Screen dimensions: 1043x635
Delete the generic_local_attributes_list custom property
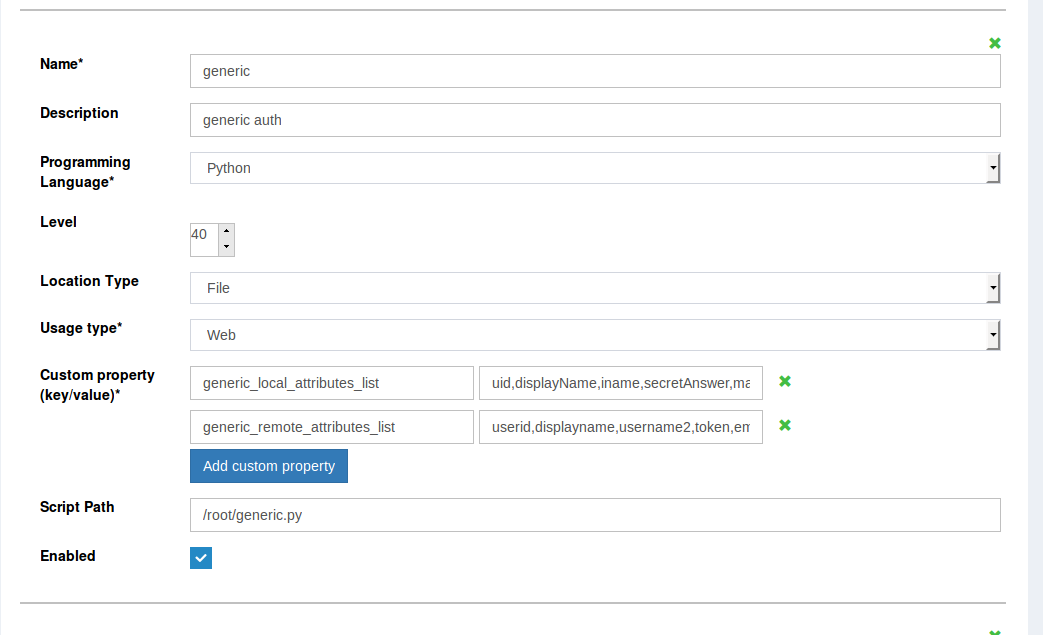[785, 381]
